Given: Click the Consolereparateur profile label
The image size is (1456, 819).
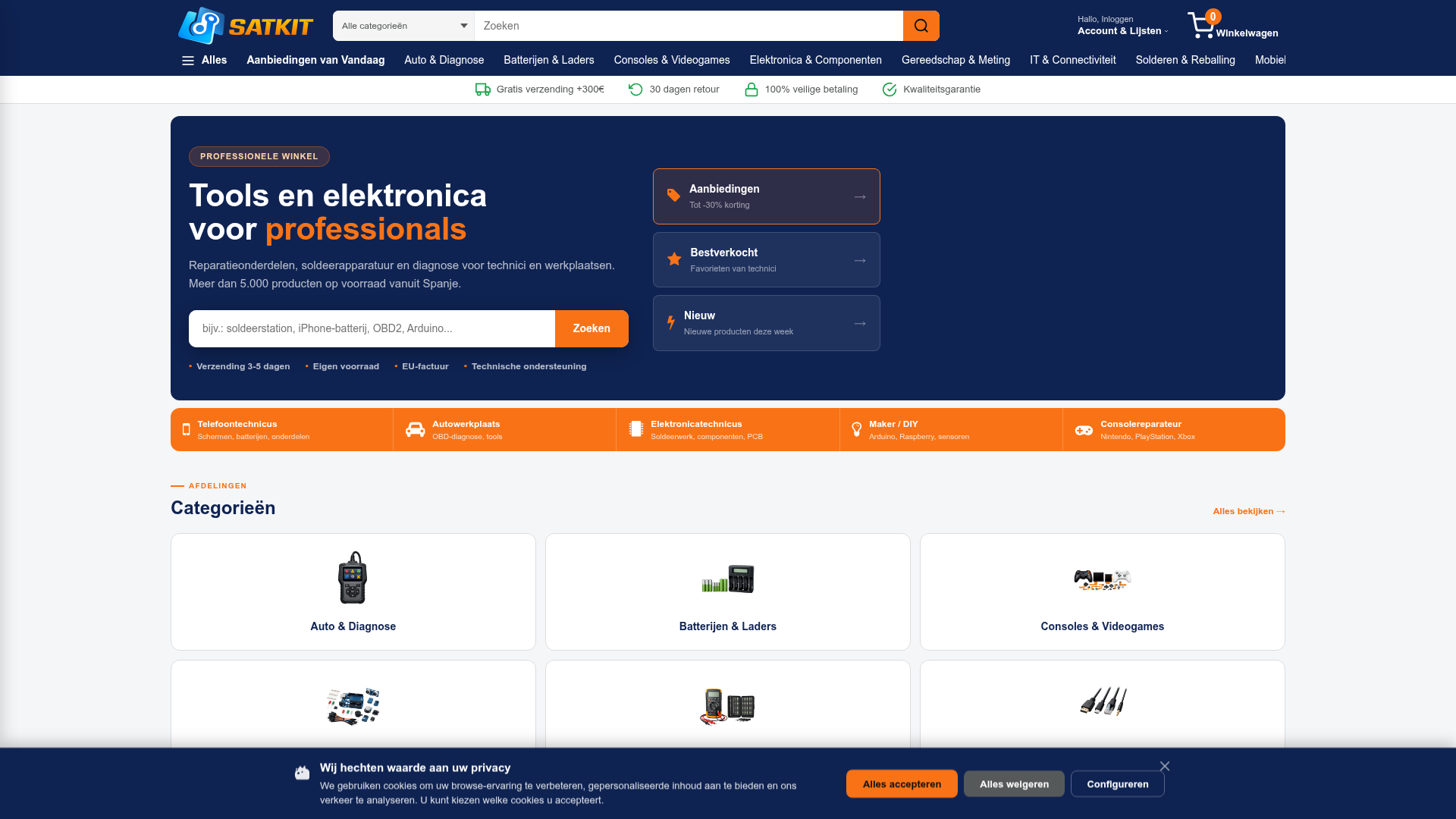Looking at the screenshot, I should tap(1141, 424).
